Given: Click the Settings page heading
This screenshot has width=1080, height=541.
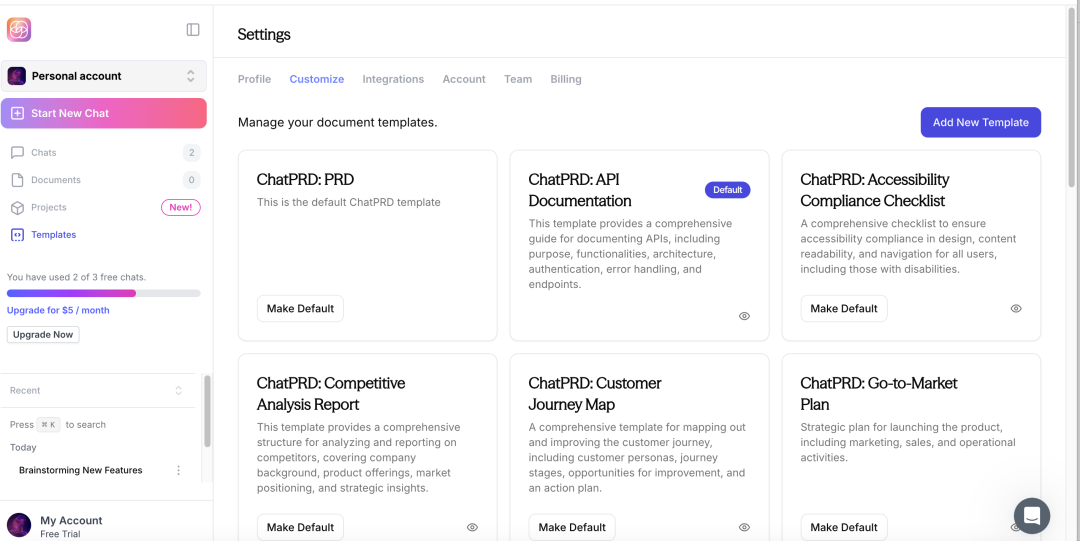Looking at the screenshot, I should coord(264,34).
